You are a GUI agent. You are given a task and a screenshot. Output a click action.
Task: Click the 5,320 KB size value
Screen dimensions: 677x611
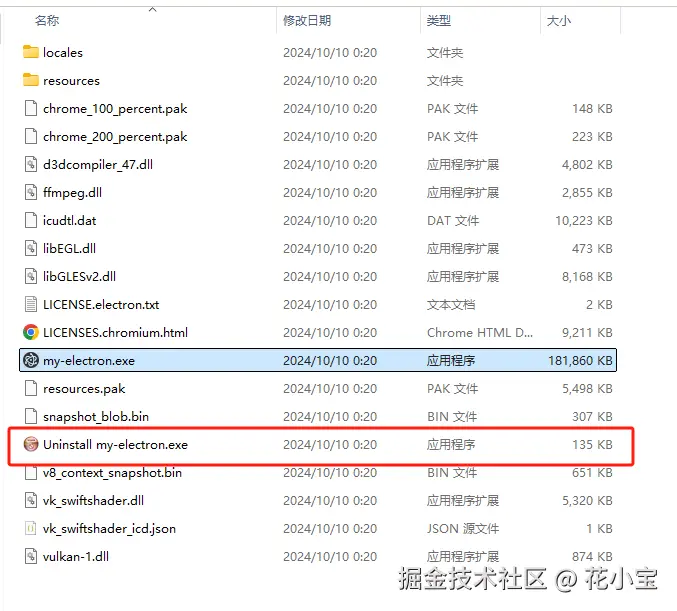(x=587, y=500)
